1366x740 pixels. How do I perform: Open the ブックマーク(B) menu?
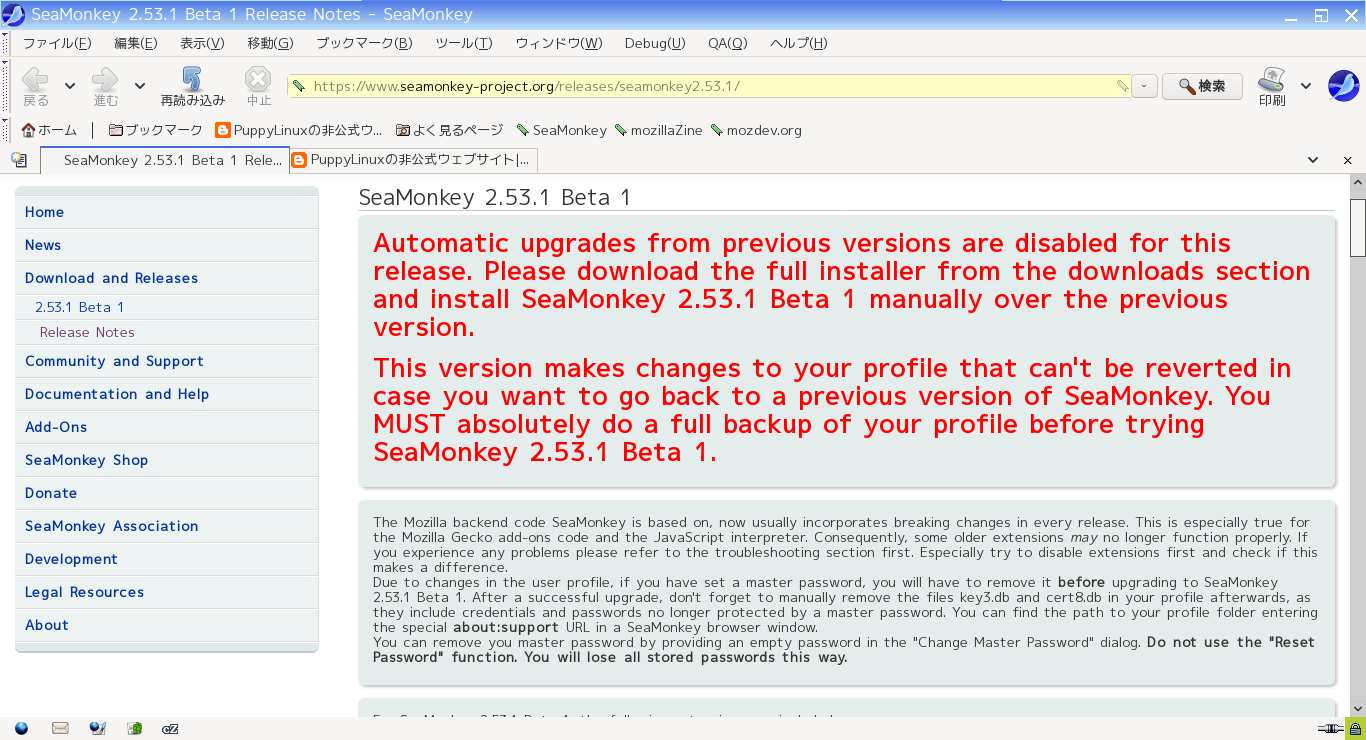(364, 43)
